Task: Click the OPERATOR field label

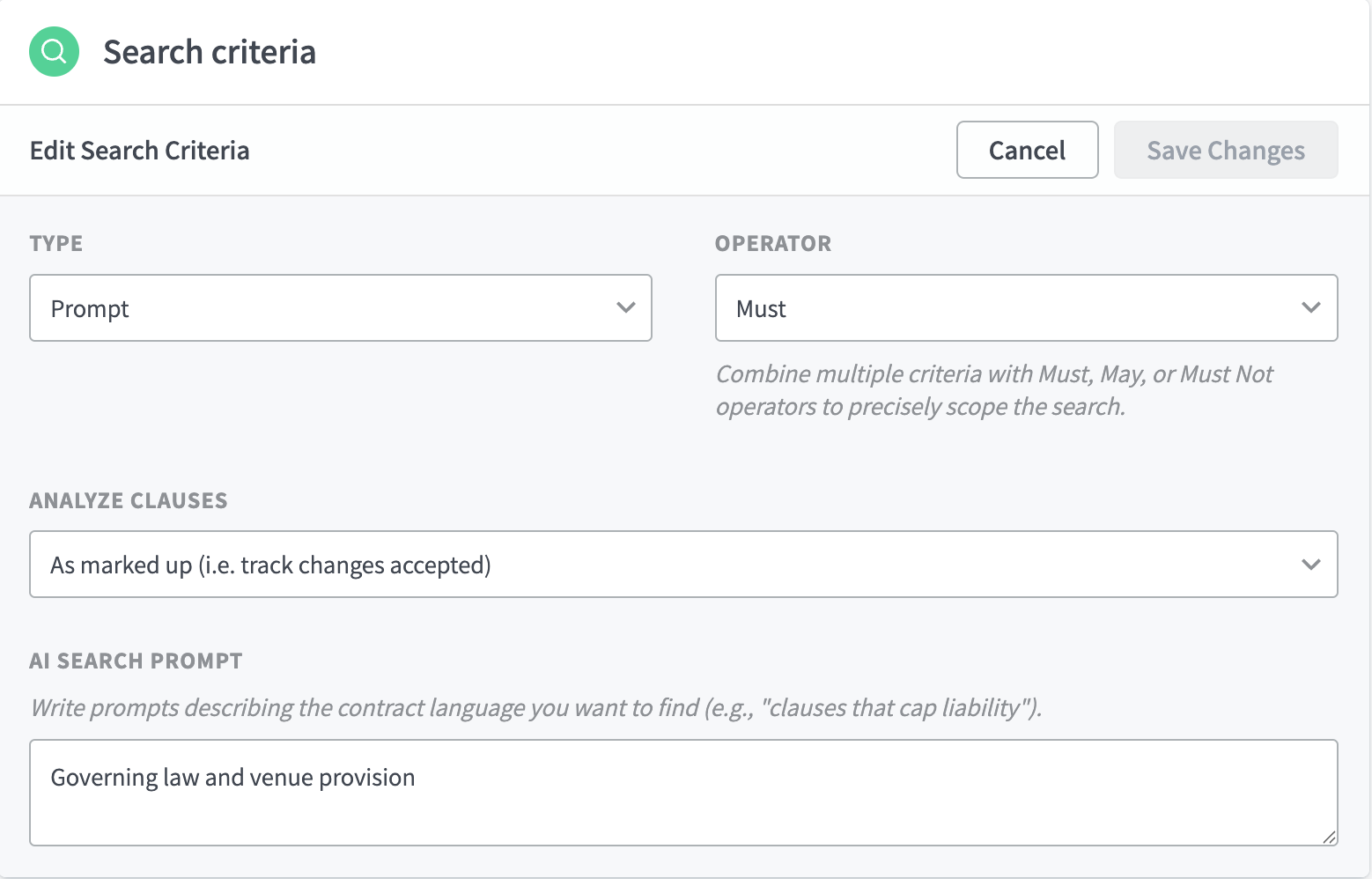Action: click(773, 243)
